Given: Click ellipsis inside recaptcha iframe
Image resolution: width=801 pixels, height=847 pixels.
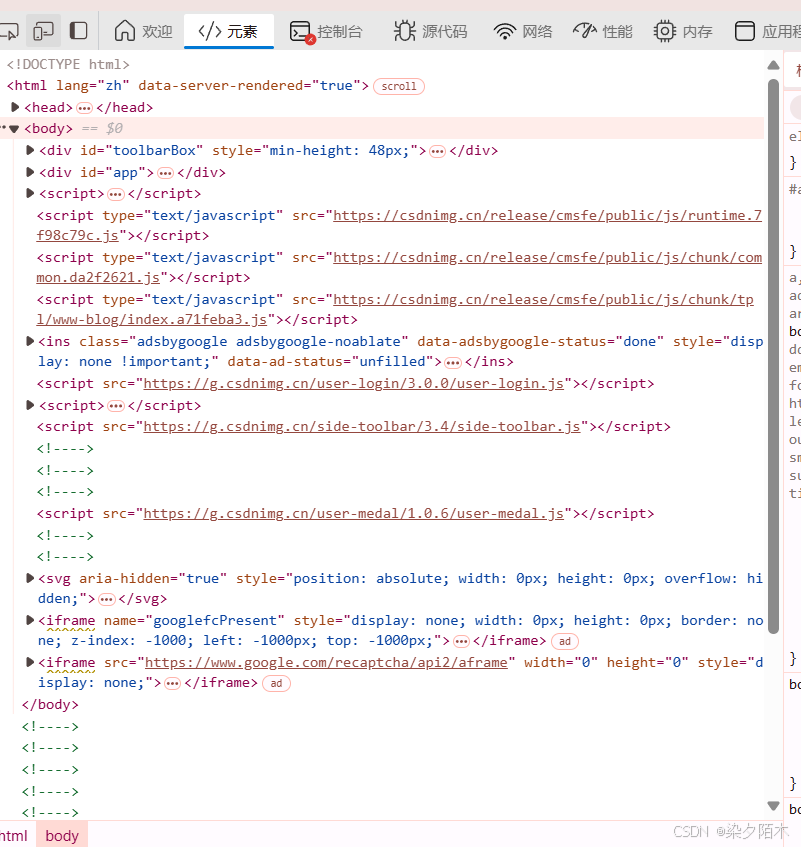Looking at the screenshot, I should coord(172,684).
